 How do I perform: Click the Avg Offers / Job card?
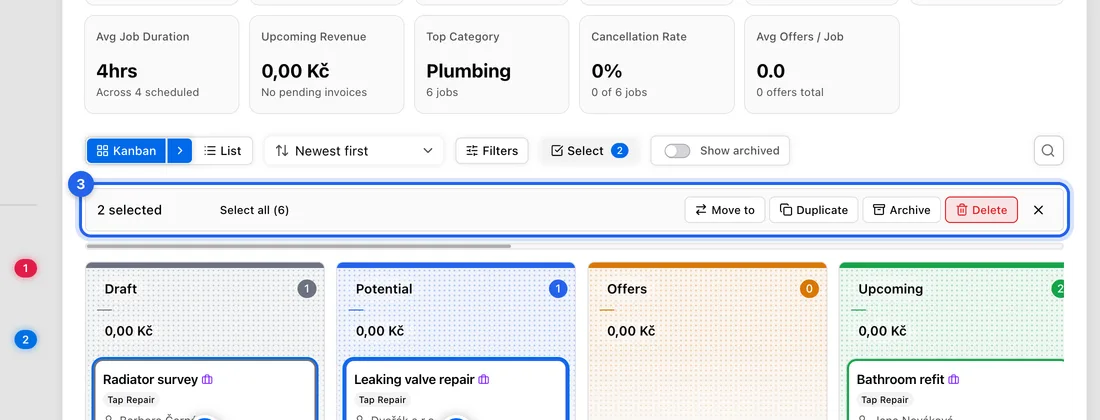(821, 65)
